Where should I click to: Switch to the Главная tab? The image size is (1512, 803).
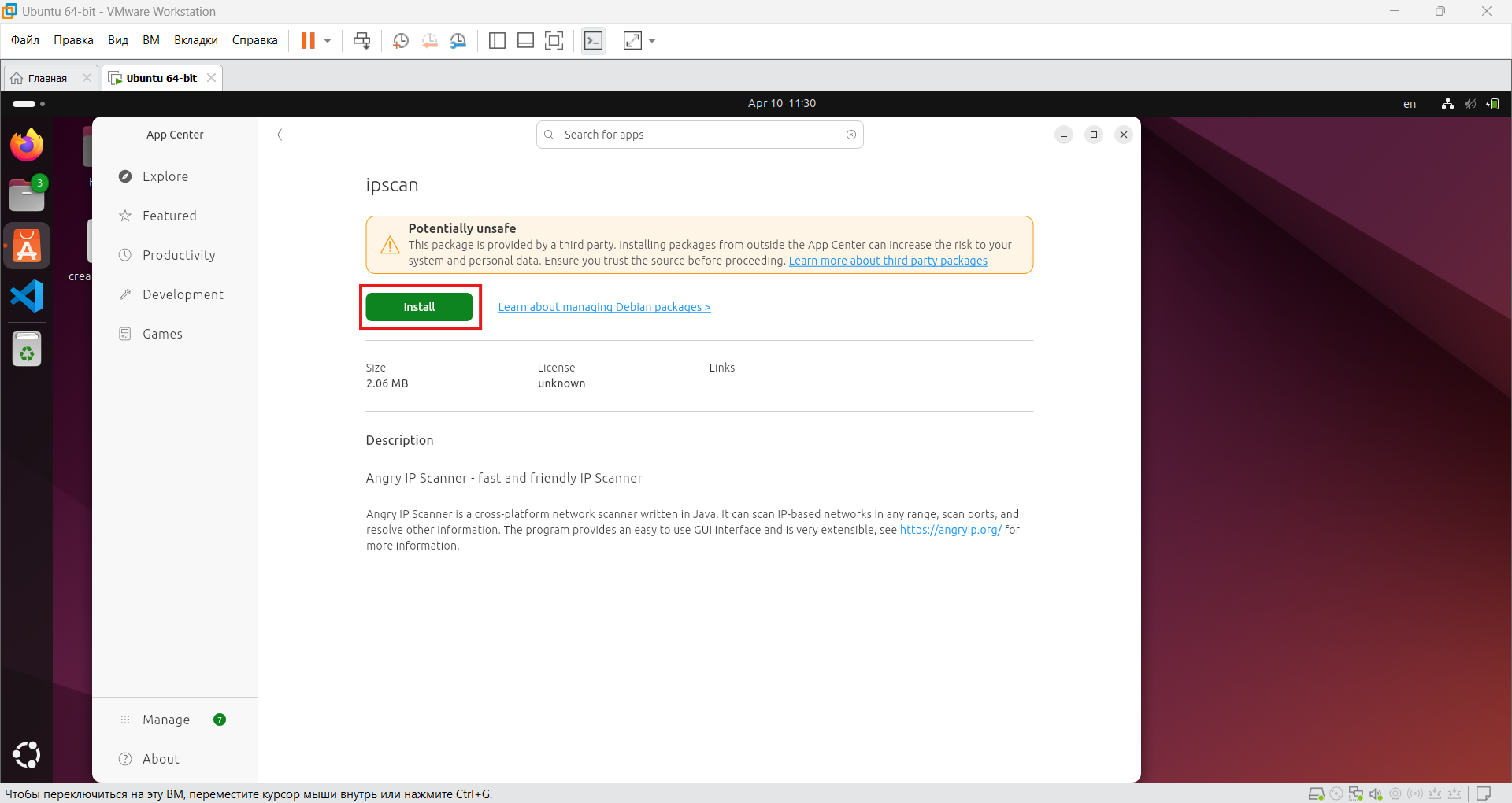tap(47, 78)
